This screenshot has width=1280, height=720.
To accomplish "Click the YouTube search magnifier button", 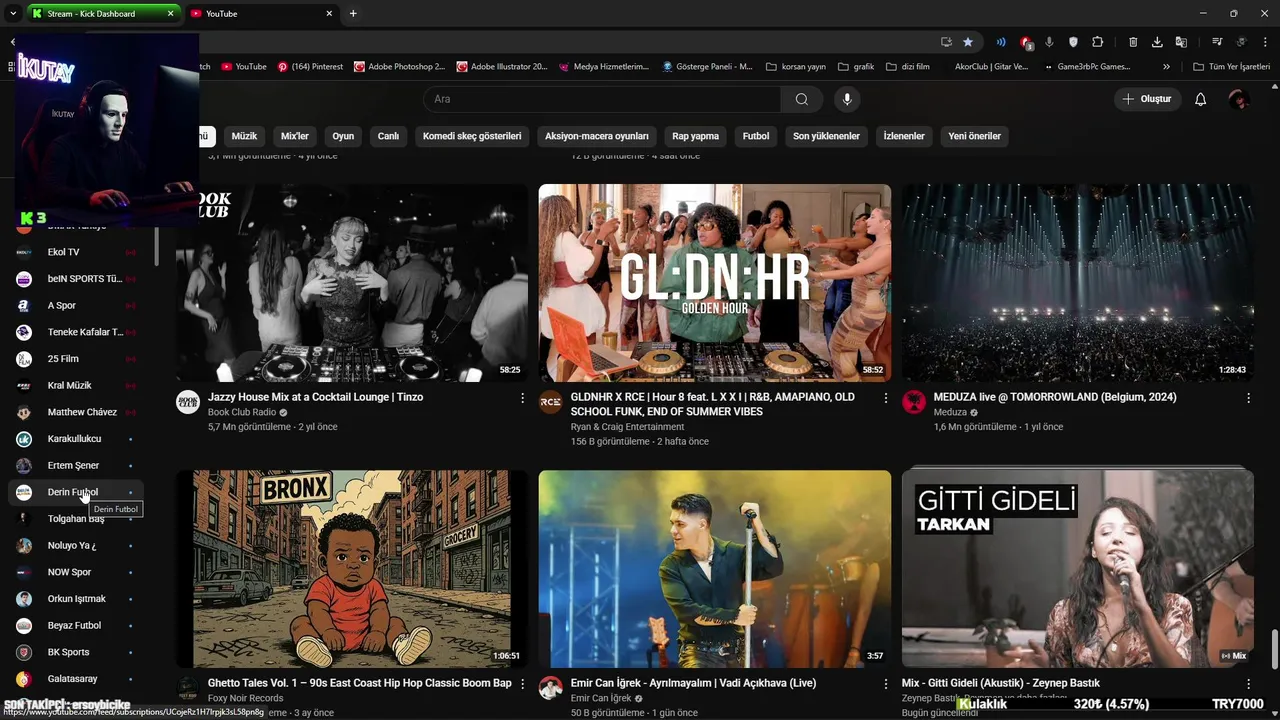I will coord(801,99).
